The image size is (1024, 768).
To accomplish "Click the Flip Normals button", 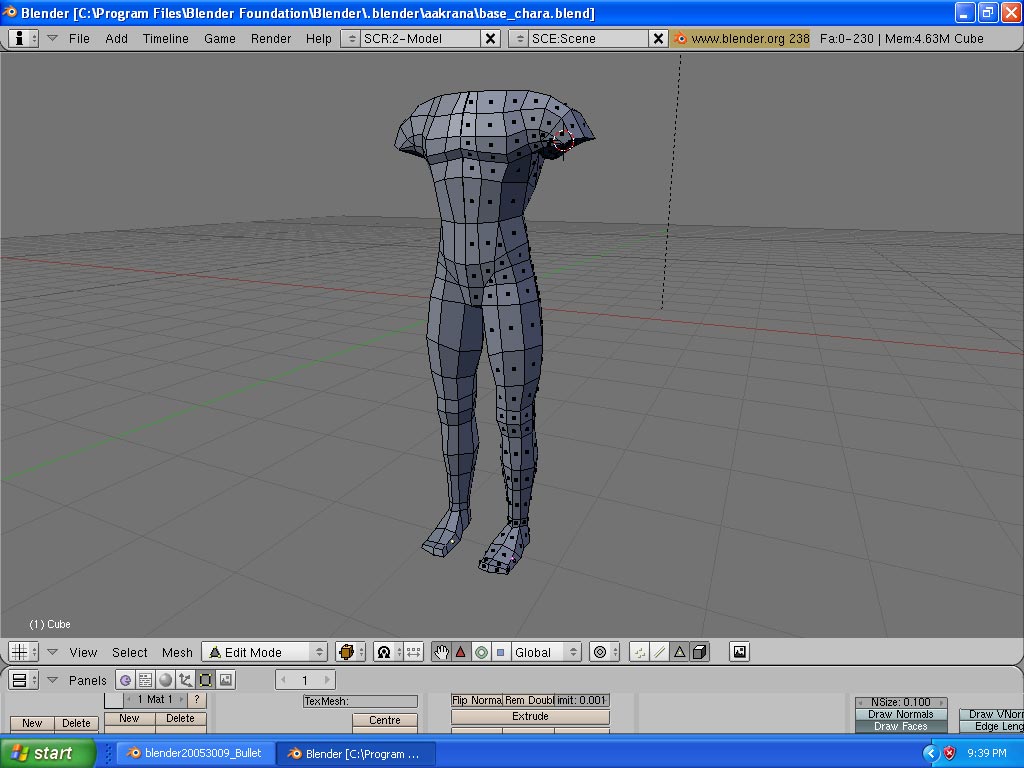I will [x=477, y=700].
